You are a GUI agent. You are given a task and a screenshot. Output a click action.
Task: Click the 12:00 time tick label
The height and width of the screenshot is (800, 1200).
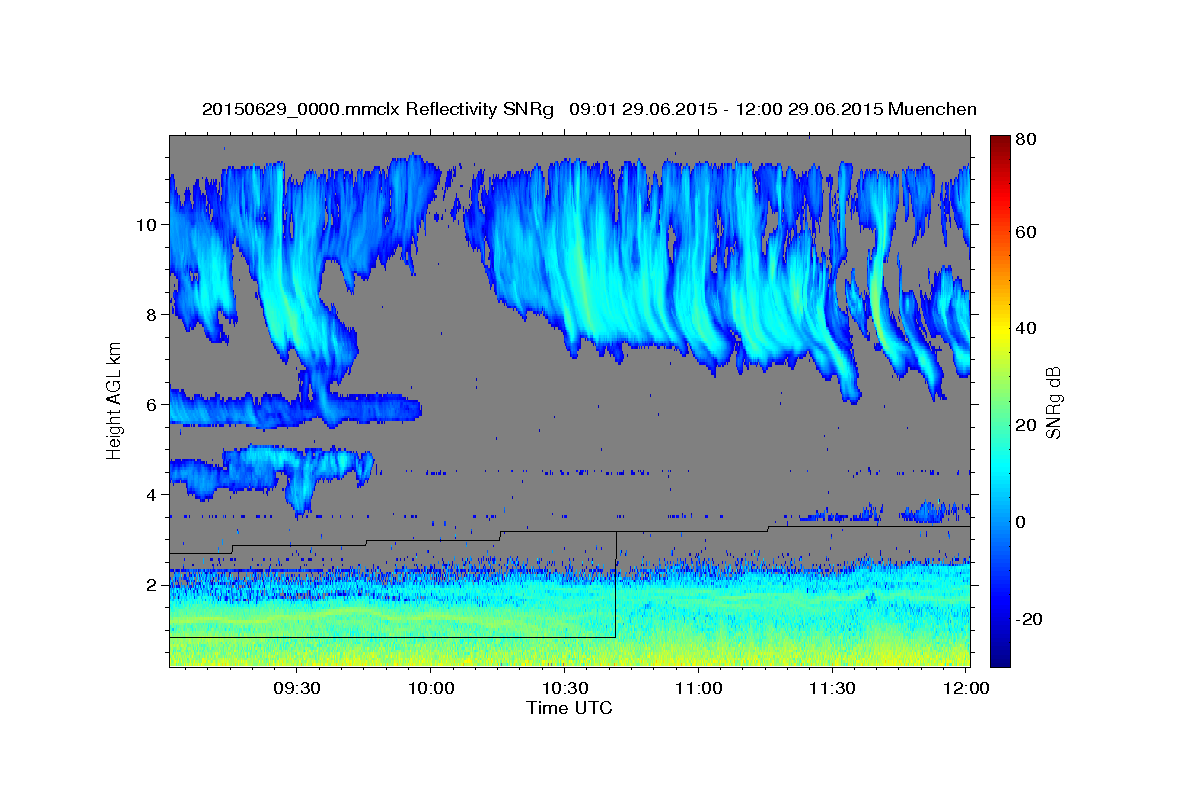[x=966, y=689]
